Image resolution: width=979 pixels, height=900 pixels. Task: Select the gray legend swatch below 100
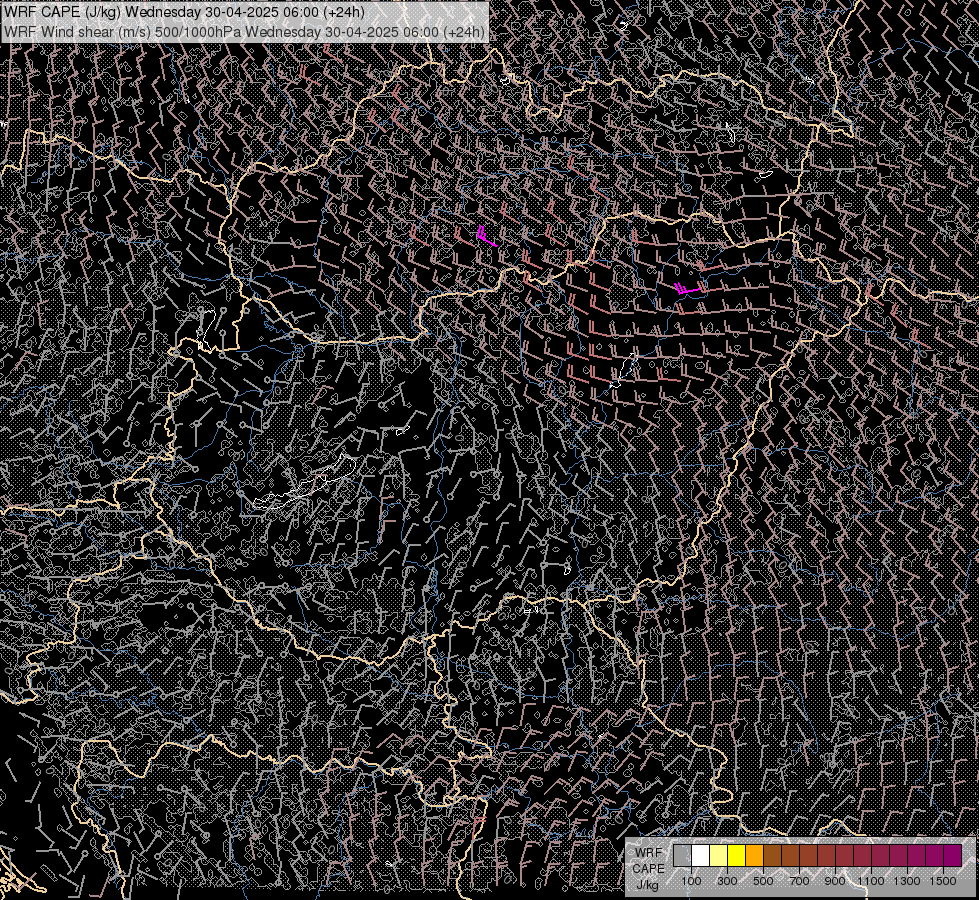(682, 855)
